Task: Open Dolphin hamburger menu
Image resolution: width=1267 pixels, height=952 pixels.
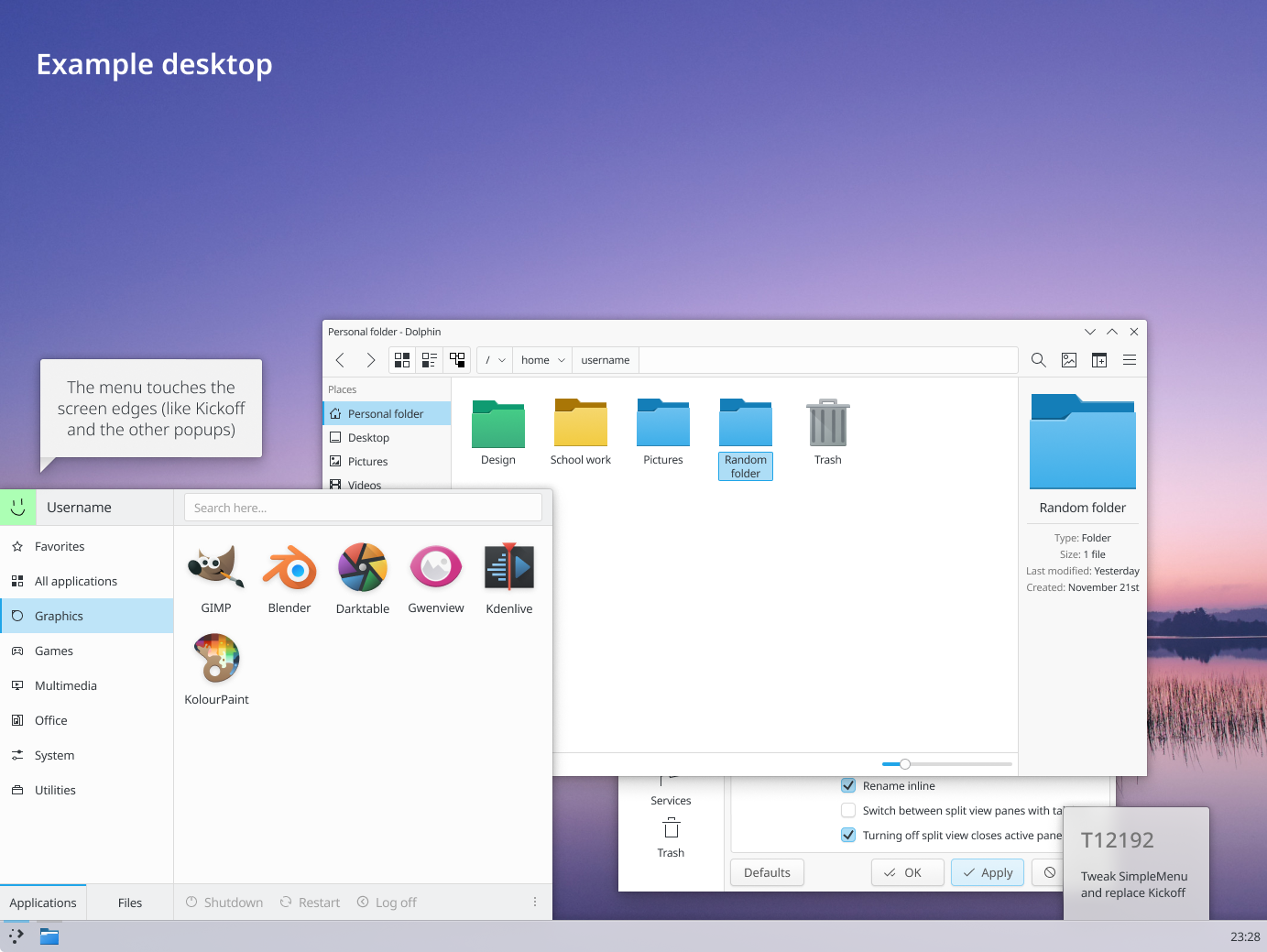Action: [1130, 360]
